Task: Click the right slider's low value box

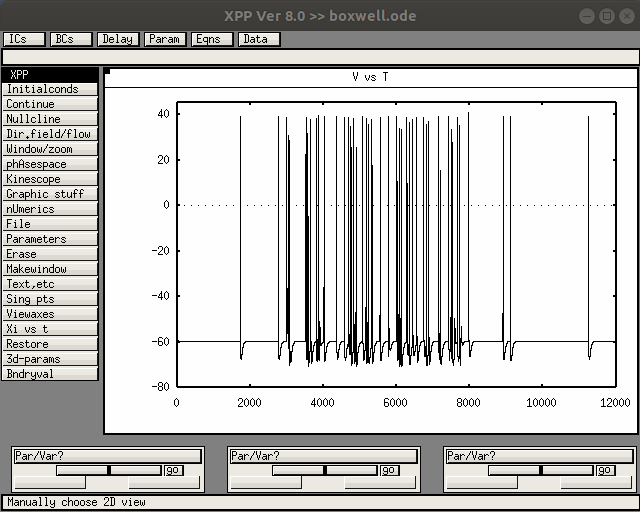Action: [482, 483]
